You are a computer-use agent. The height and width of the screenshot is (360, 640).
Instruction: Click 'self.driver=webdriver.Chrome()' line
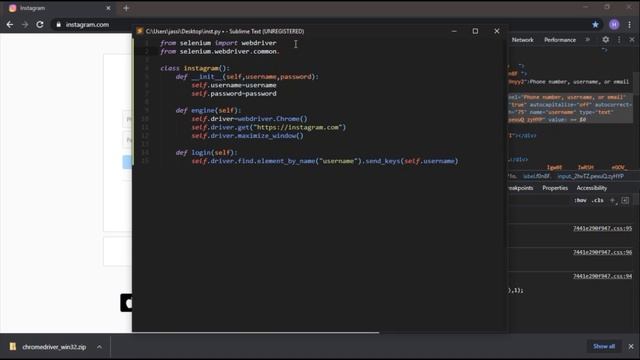click(x=249, y=119)
